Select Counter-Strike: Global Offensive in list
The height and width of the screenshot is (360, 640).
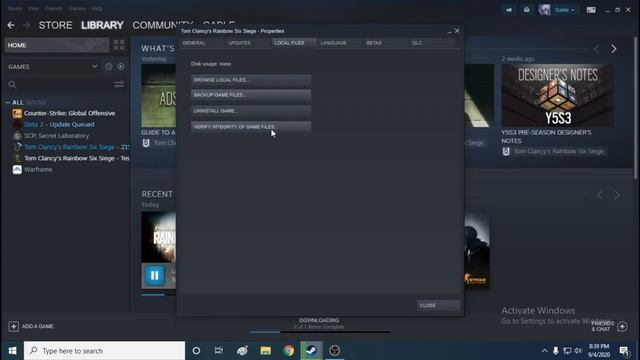click(69, 113)
